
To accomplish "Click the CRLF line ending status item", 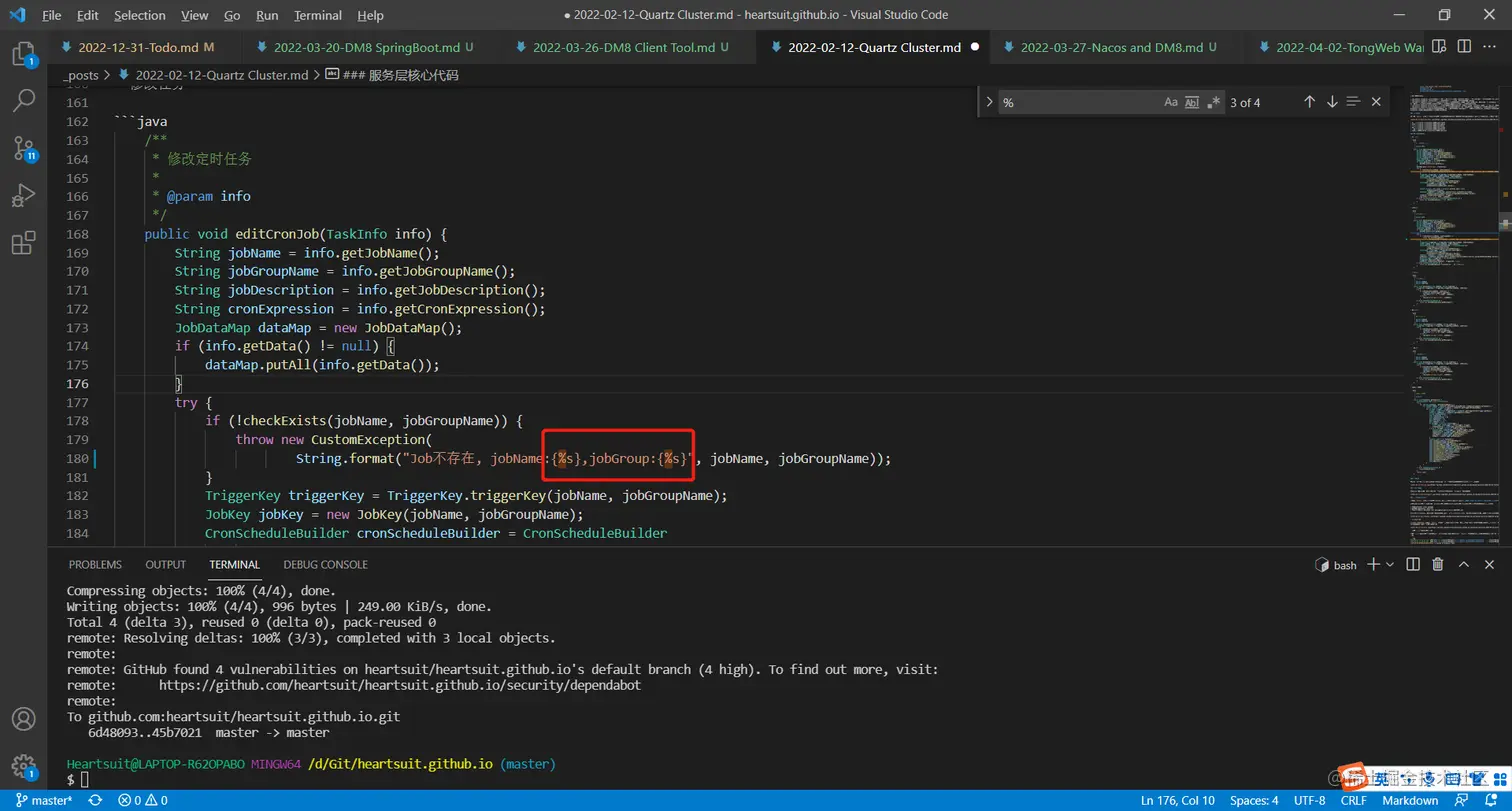I will (x=1353, y=800).
